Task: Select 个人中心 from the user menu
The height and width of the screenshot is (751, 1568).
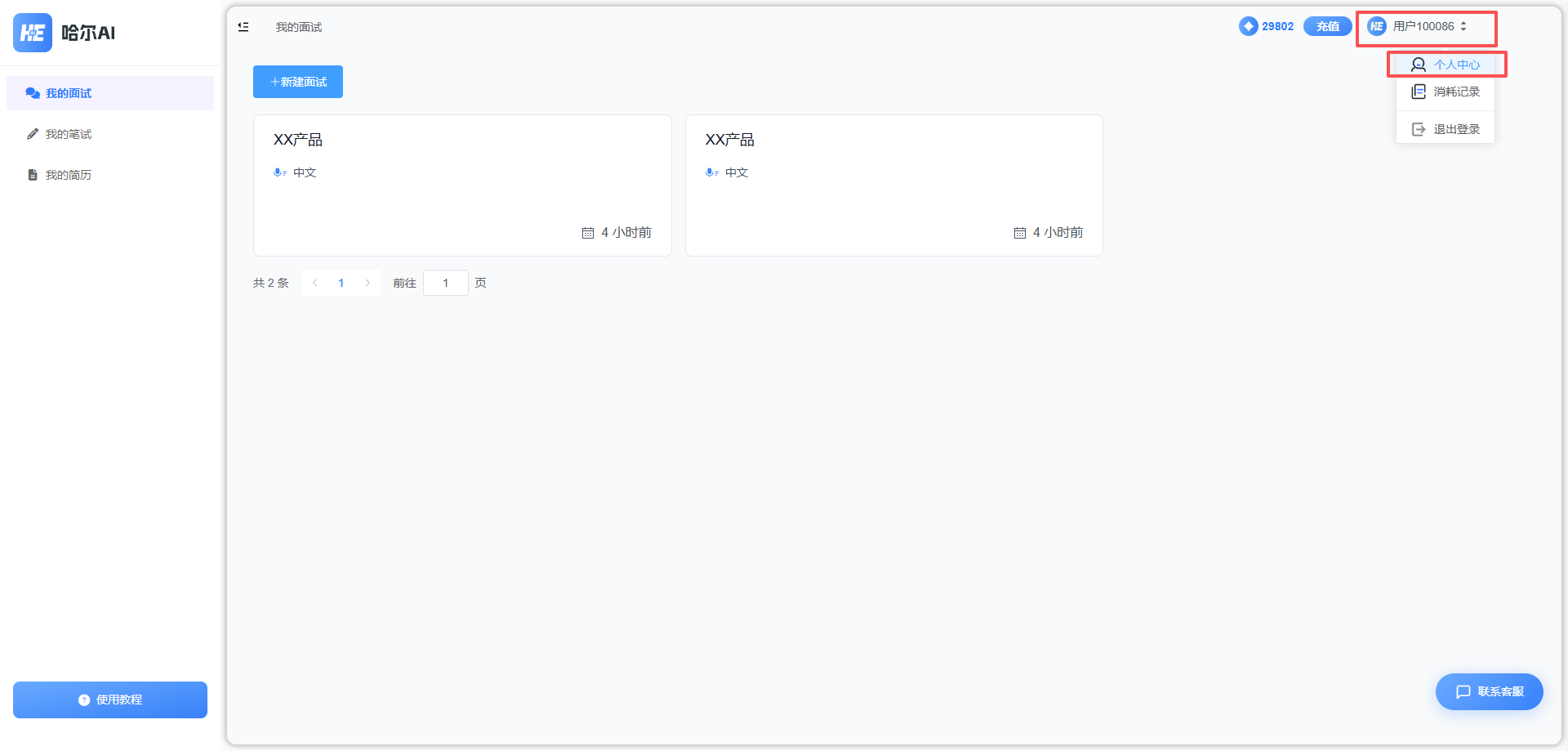Action: 1446,65
